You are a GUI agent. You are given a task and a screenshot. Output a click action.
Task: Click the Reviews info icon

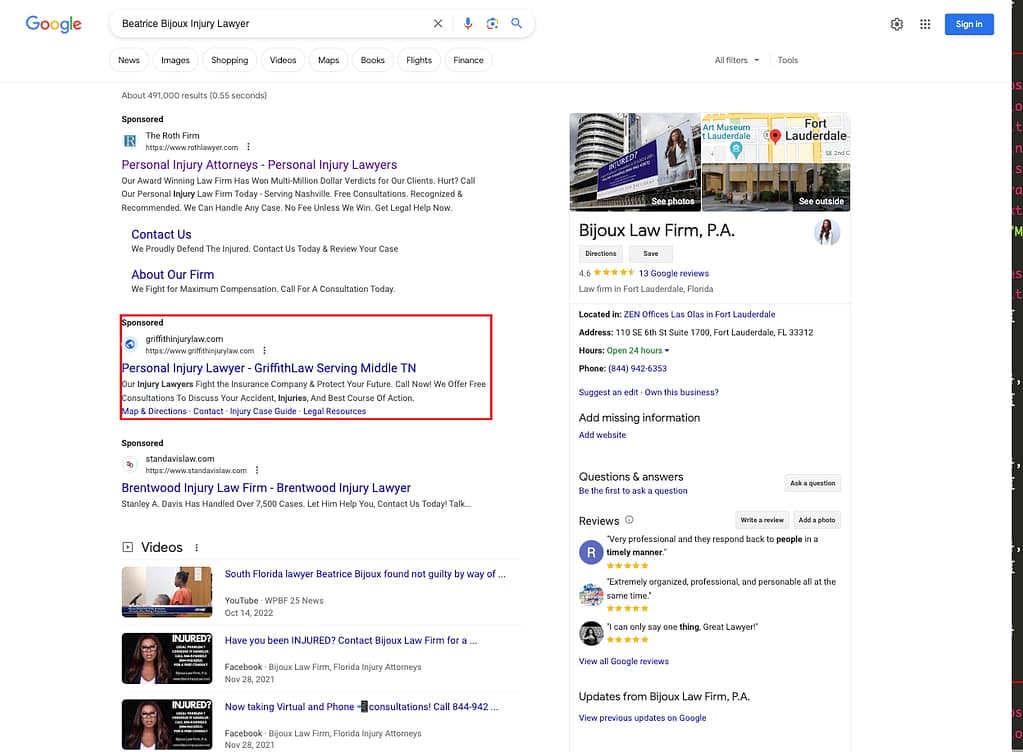point(629,520)
